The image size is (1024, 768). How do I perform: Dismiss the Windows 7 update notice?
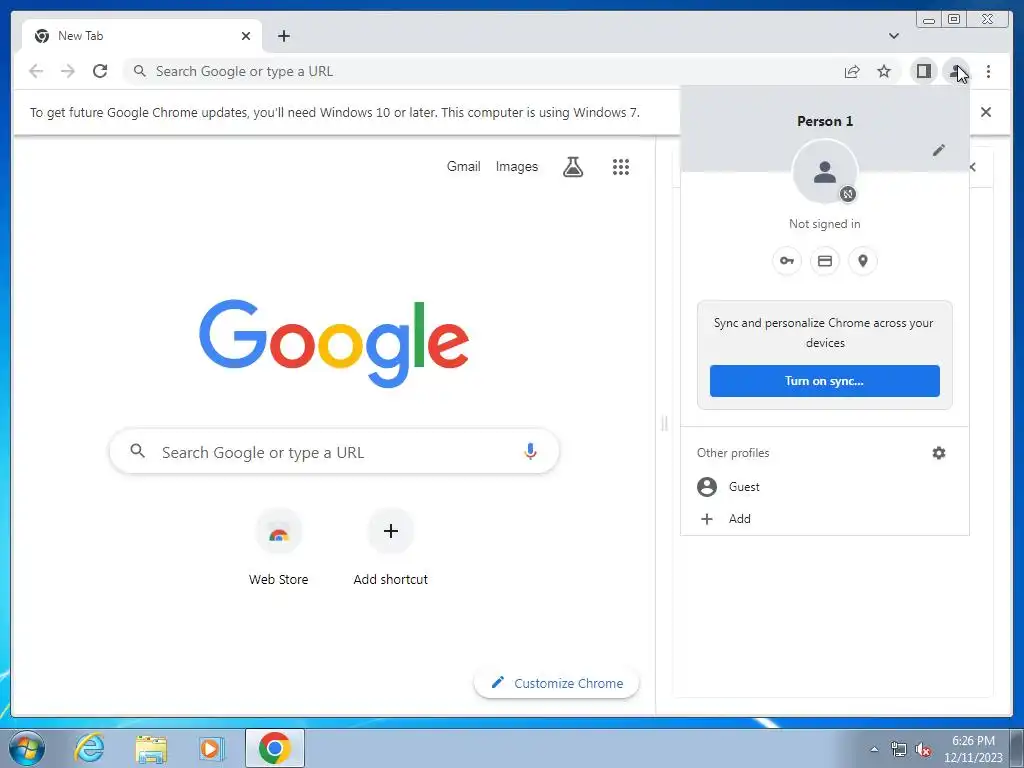point(986,112)
